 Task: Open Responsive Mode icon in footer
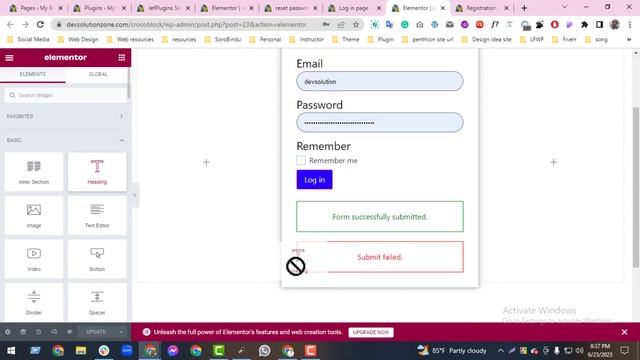[x=54, y=332]
